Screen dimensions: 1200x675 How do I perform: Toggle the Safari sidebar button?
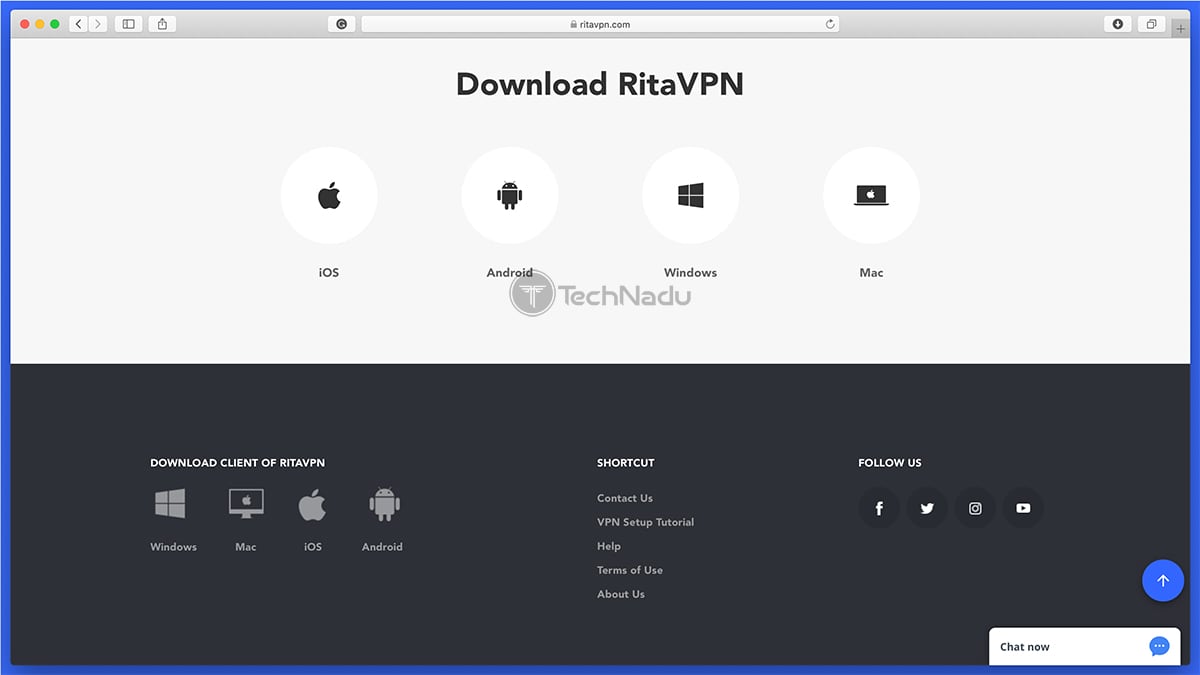pos(128,24)
